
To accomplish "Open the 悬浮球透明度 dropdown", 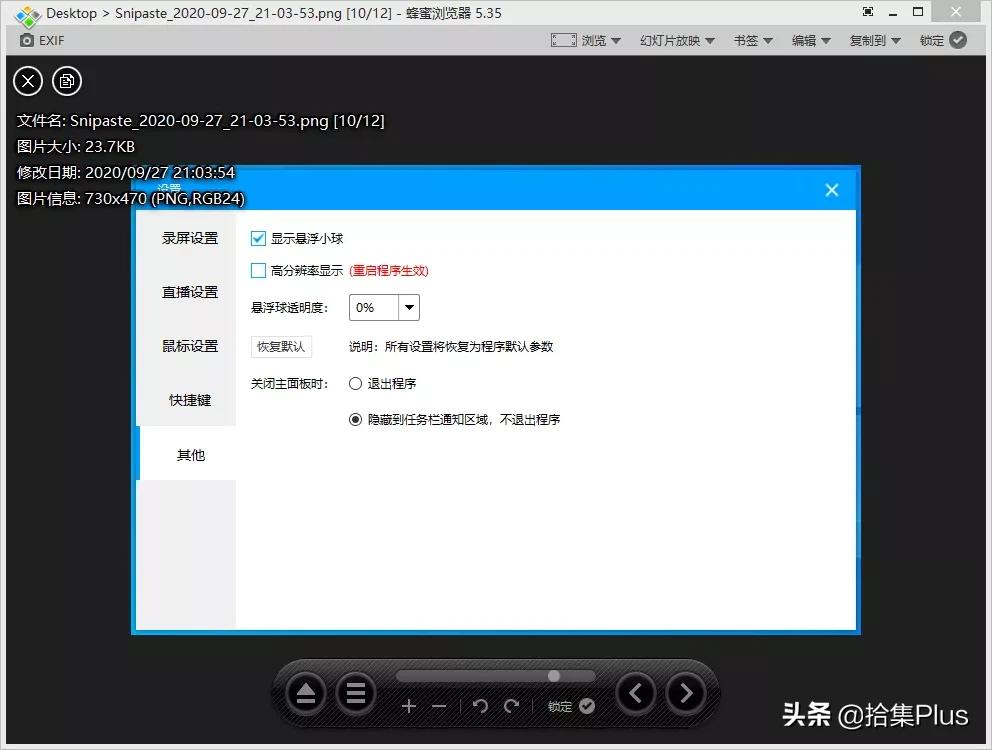I will pyautogui.click(x=408, y=307).
